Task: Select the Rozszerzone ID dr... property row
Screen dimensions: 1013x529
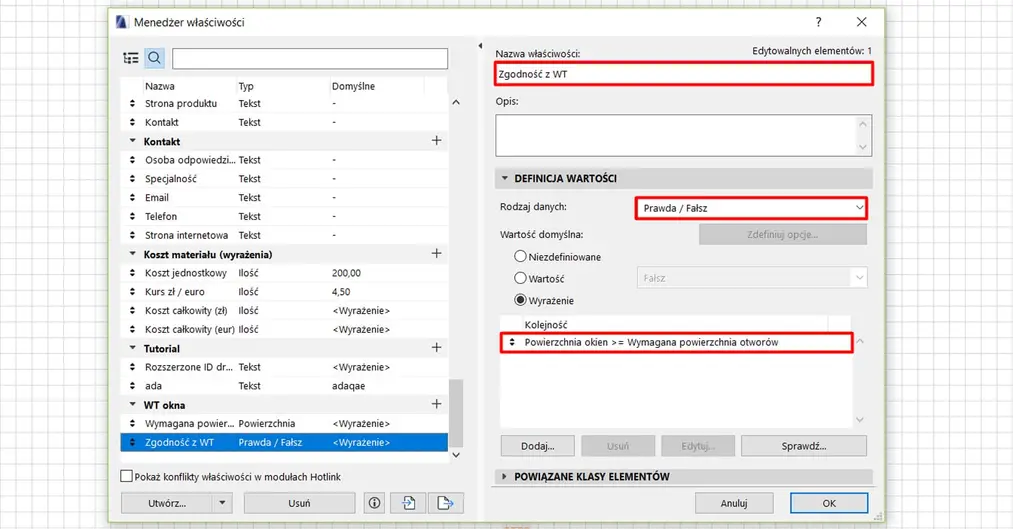Action: [x=284, y=367]
